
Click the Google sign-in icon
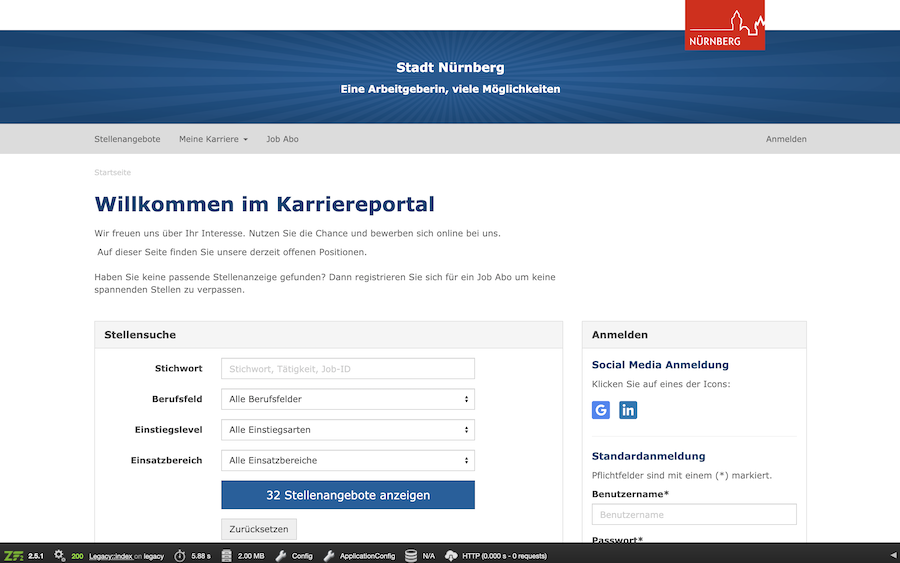[x=601, y=410]
